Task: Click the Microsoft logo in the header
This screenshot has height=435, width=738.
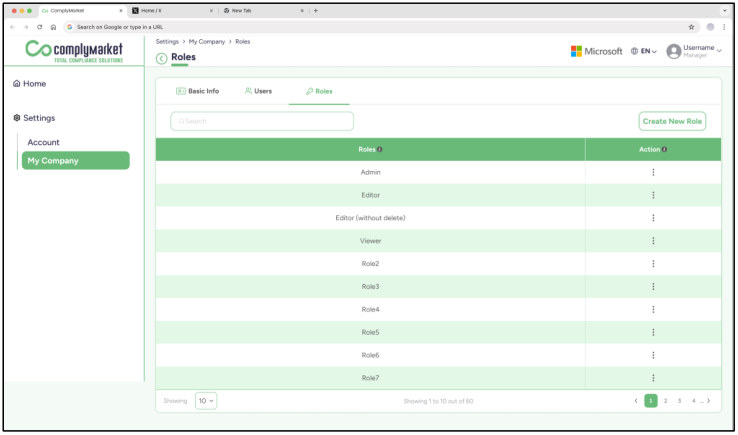Action: click(x=596, y=51)
